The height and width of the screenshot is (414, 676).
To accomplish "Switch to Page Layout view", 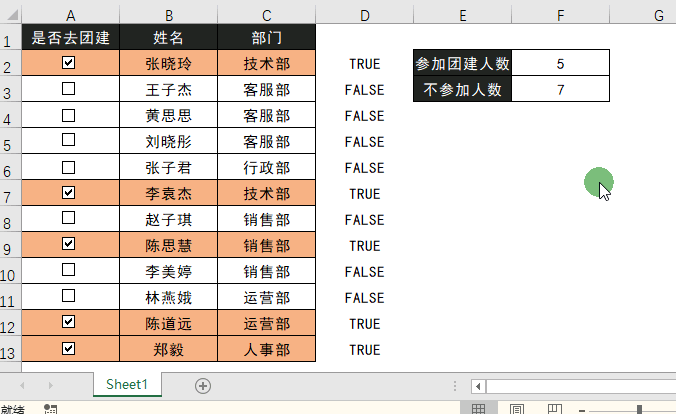I will pos(516,409).
